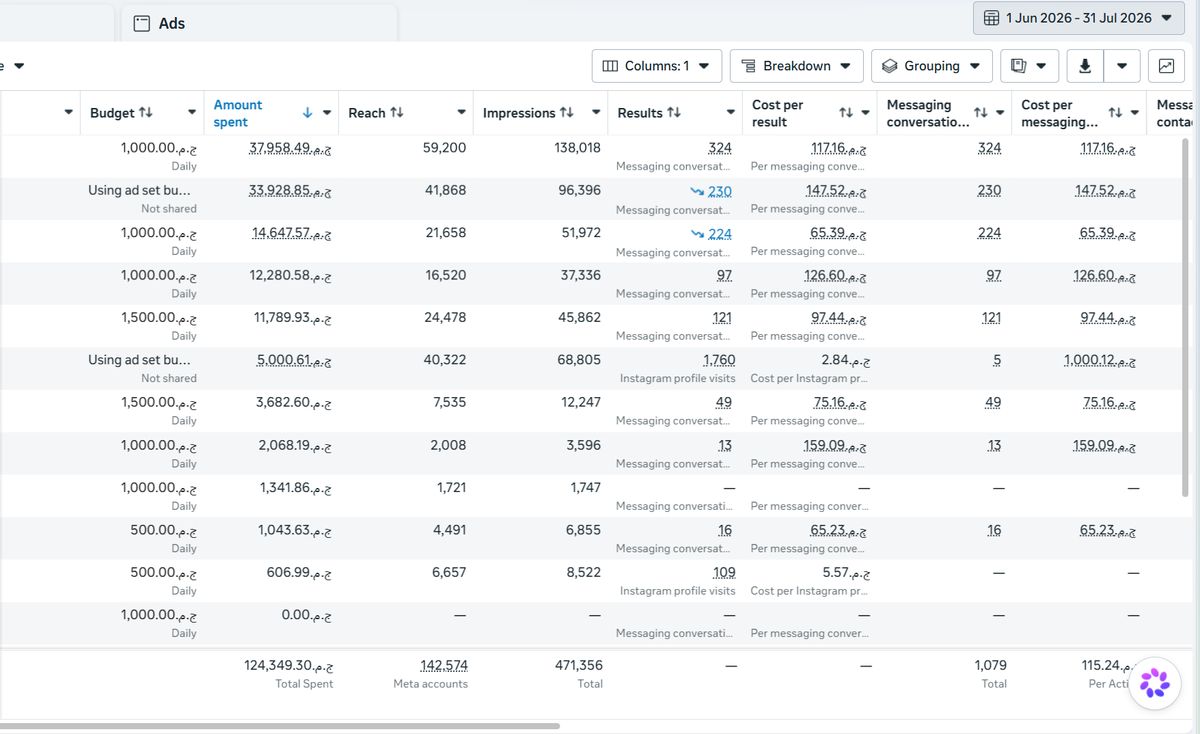The image size is (1200, 734).
Task: Click the results value 121
Action: click(721, 318)
